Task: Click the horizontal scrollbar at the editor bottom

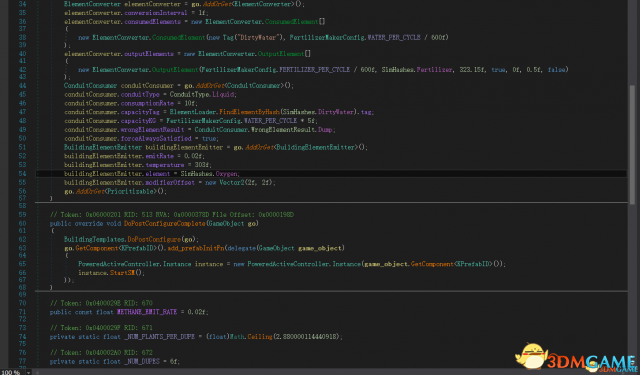Action: click(333, 372)
